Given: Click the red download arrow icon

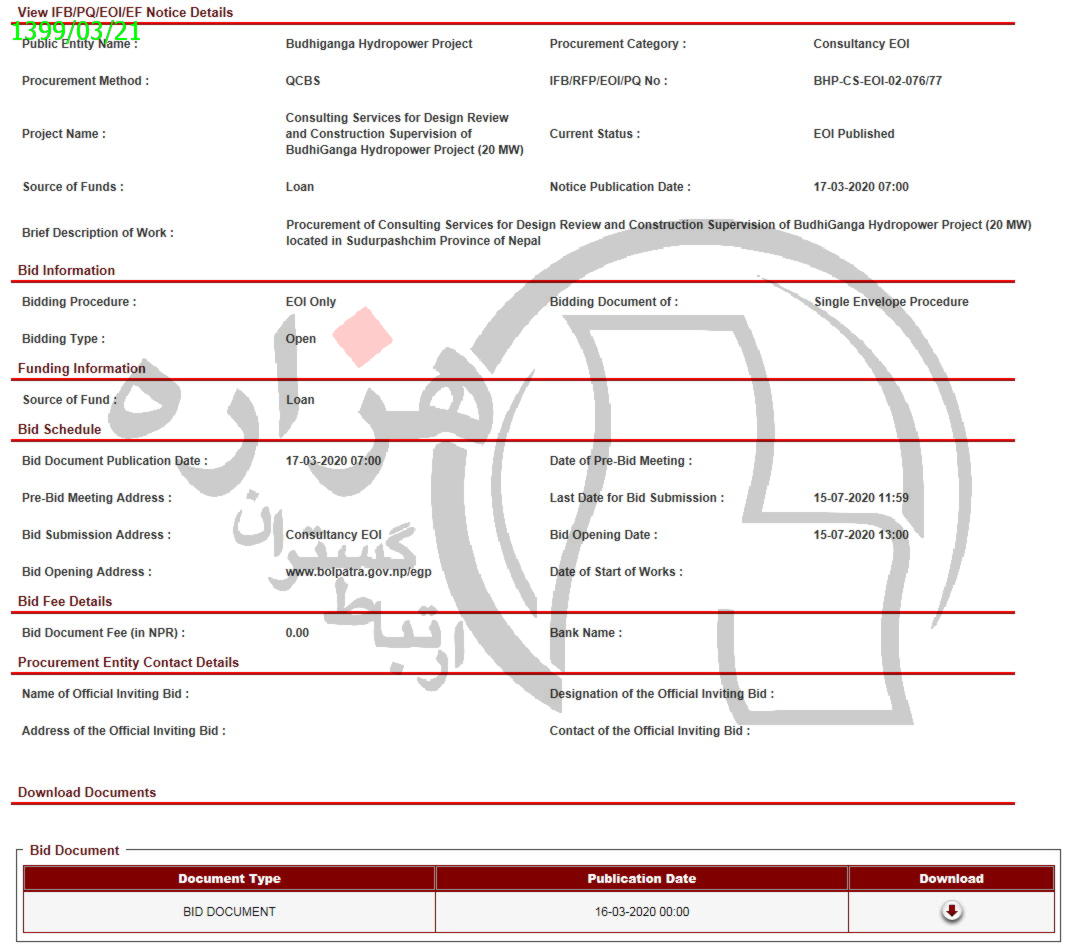Looking at the screenshot, I should pos(951,911).
